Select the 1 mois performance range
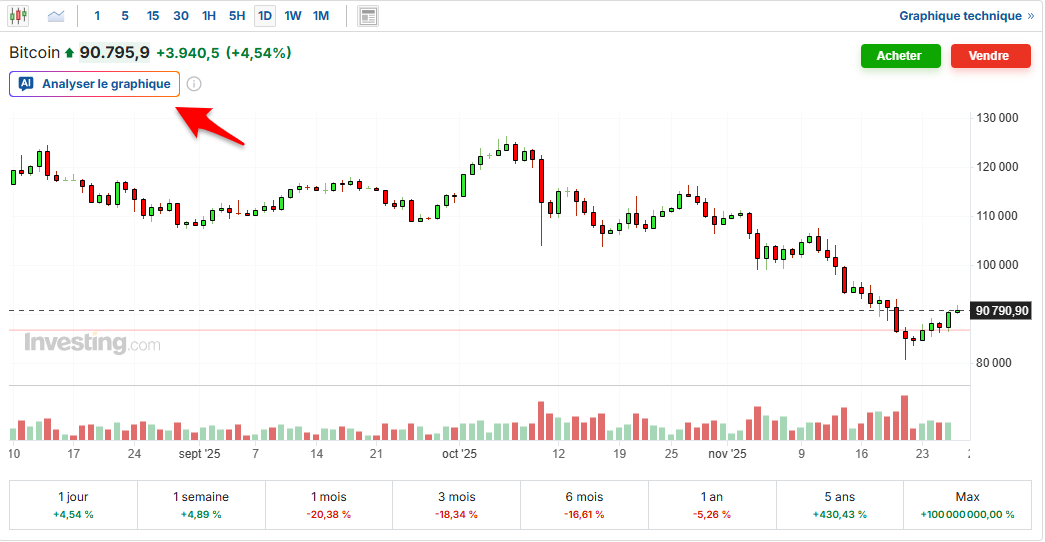The image size is (1045, 542). 328,504
